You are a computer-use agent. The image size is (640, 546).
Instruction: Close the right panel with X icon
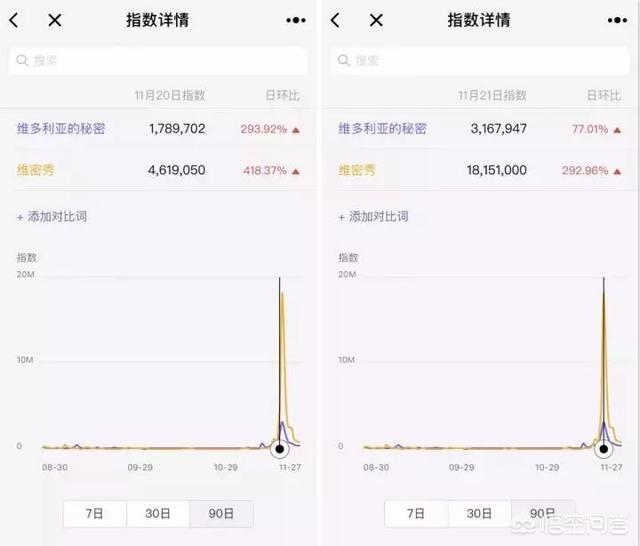pos(376,20)
